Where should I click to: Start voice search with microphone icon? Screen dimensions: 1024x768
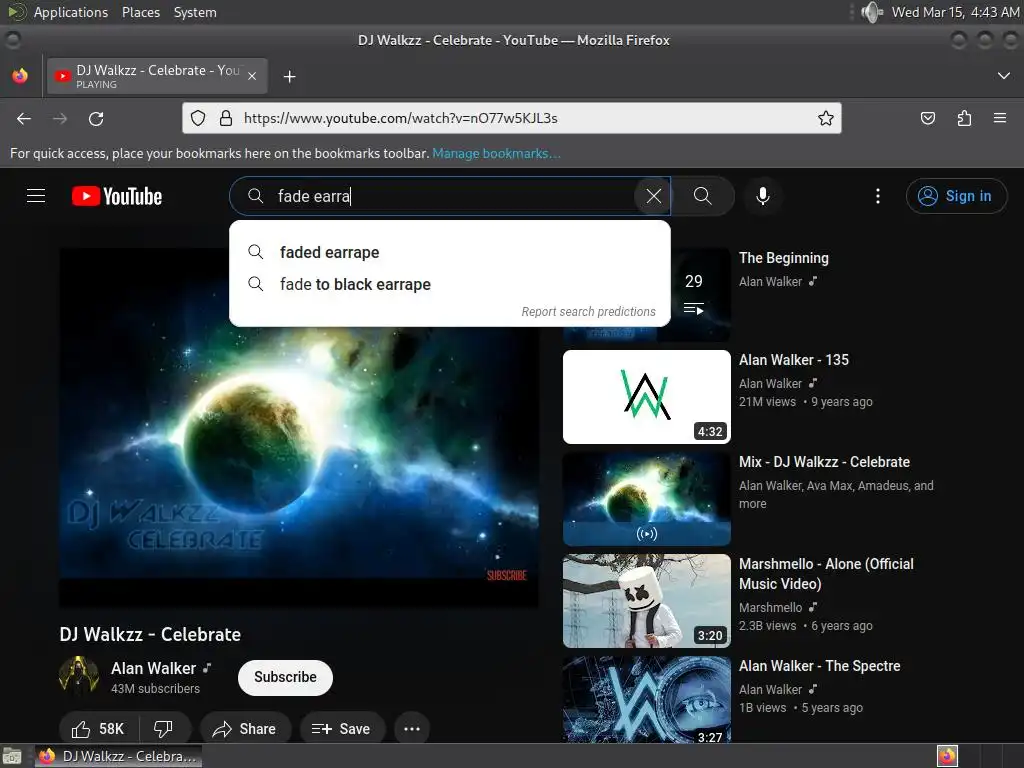(762, 196)
